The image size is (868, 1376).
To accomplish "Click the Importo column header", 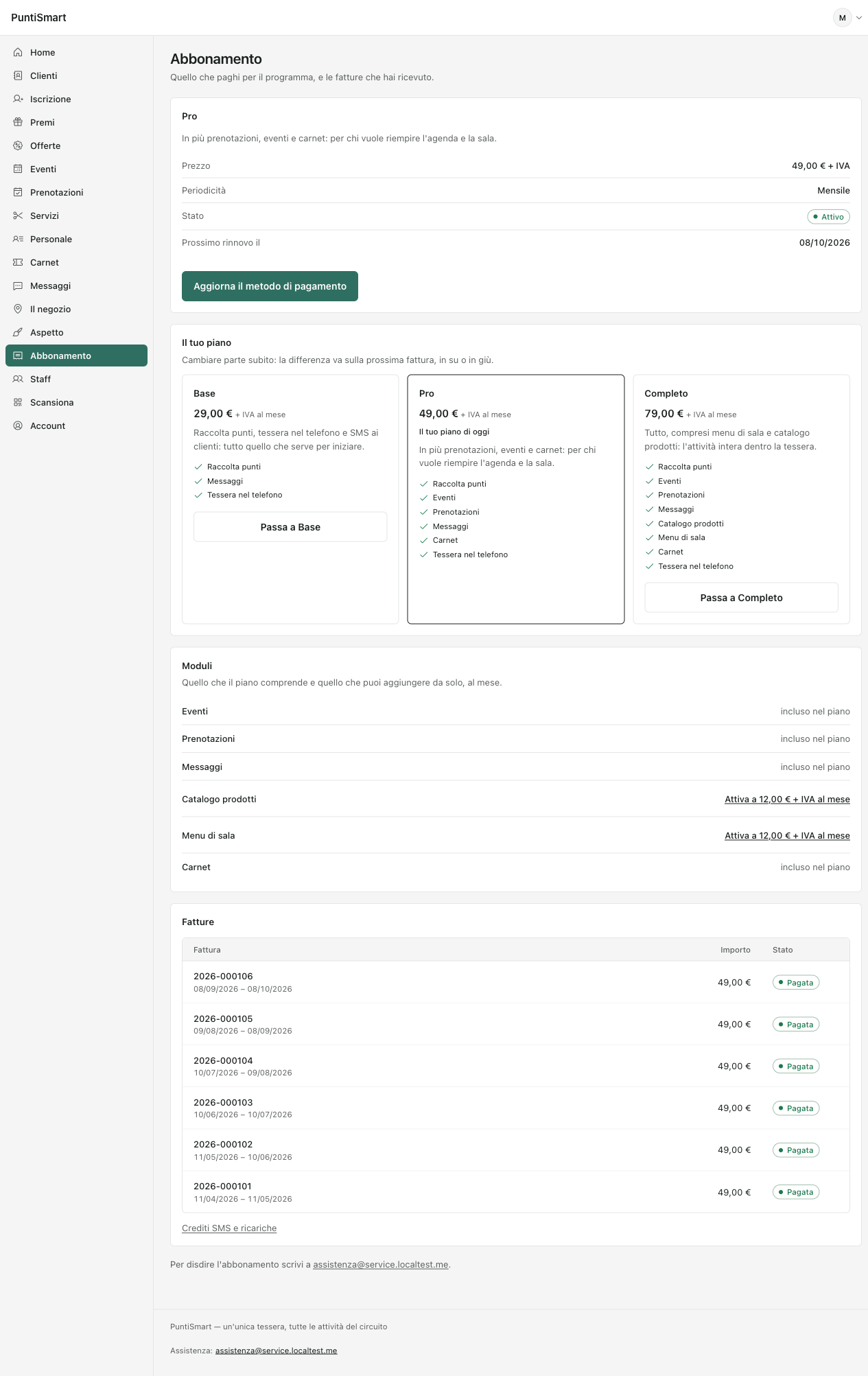I will pos(736,950).
